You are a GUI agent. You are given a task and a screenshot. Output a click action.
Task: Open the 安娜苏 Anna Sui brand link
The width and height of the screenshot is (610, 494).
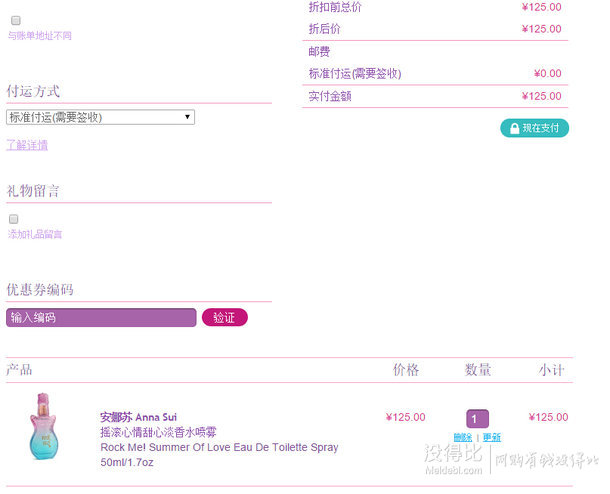138,417
